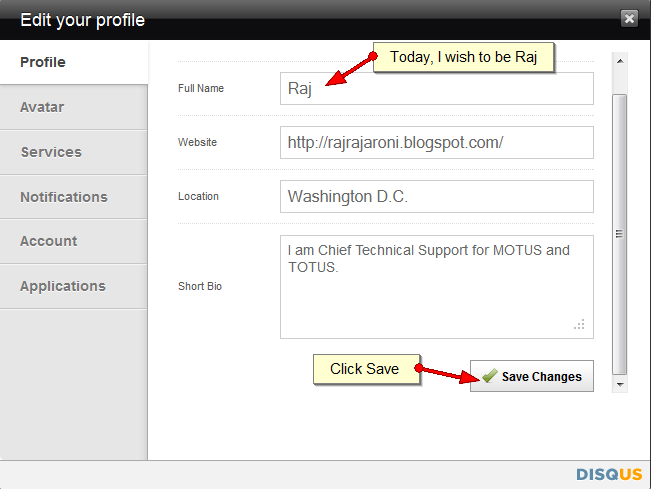The image size is (651, 489).
Task: Click into the Website URL field
Action: coord(437,142)
